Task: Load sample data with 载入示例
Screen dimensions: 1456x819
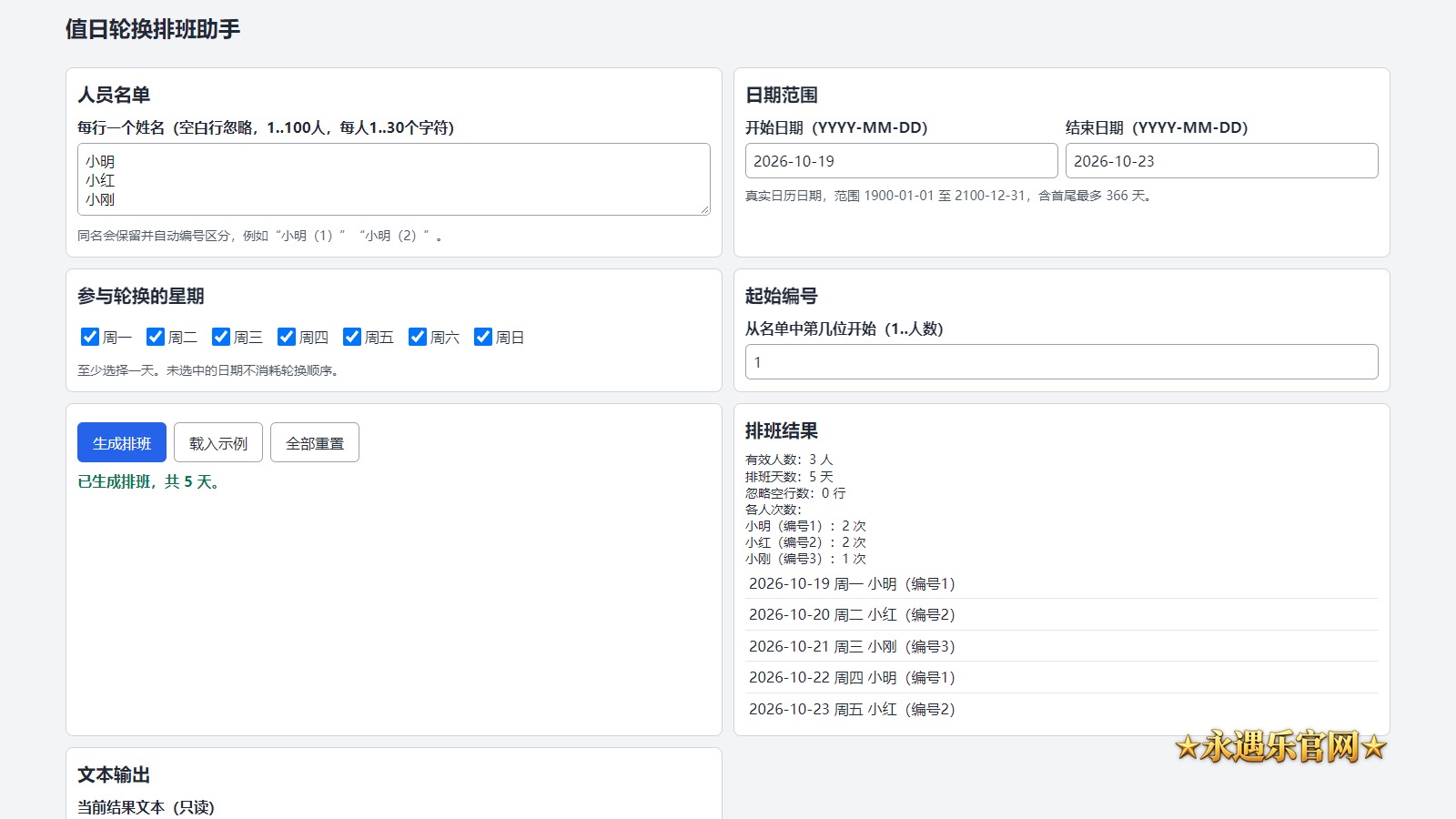Action: click(x=218, y=442)
